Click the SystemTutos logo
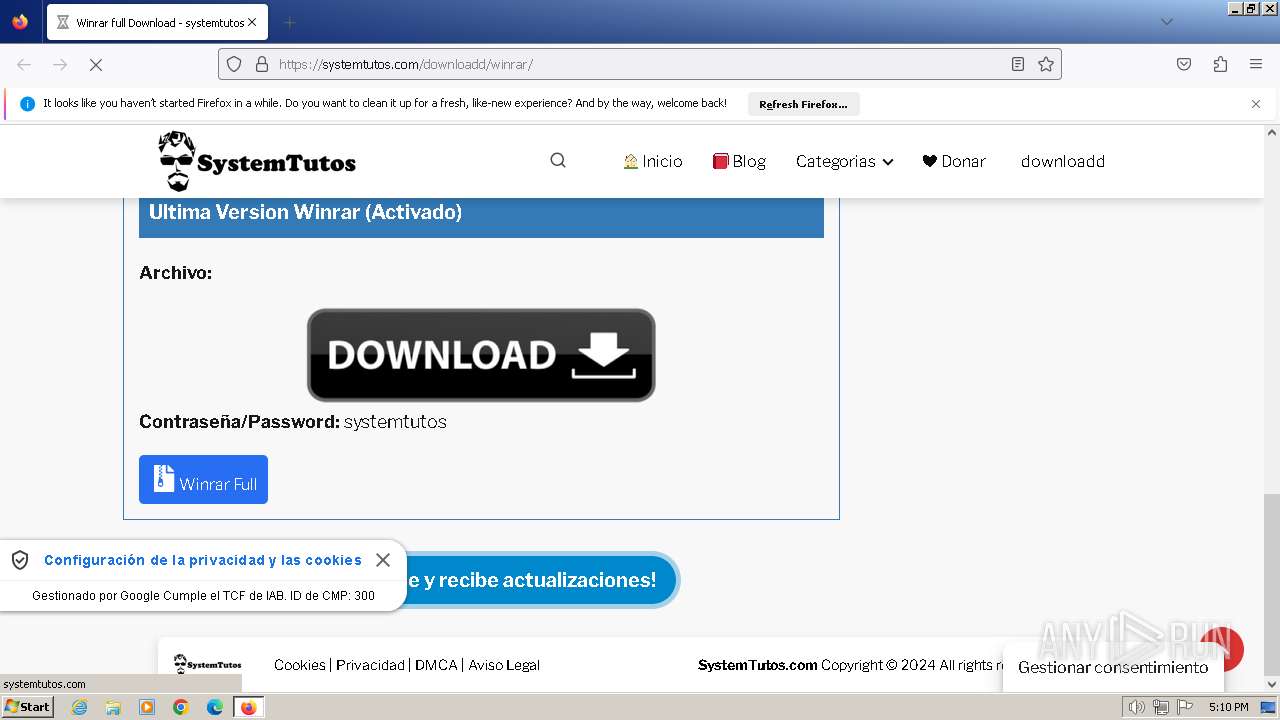This screenshot has height=720, width=1280. tap(257, 161)
